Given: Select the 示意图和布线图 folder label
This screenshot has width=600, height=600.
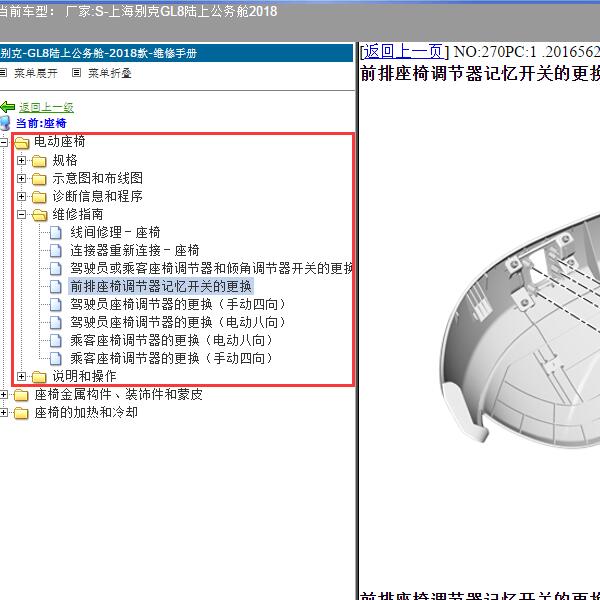Looking at the screenshot, I should click(x=98, y=178).
